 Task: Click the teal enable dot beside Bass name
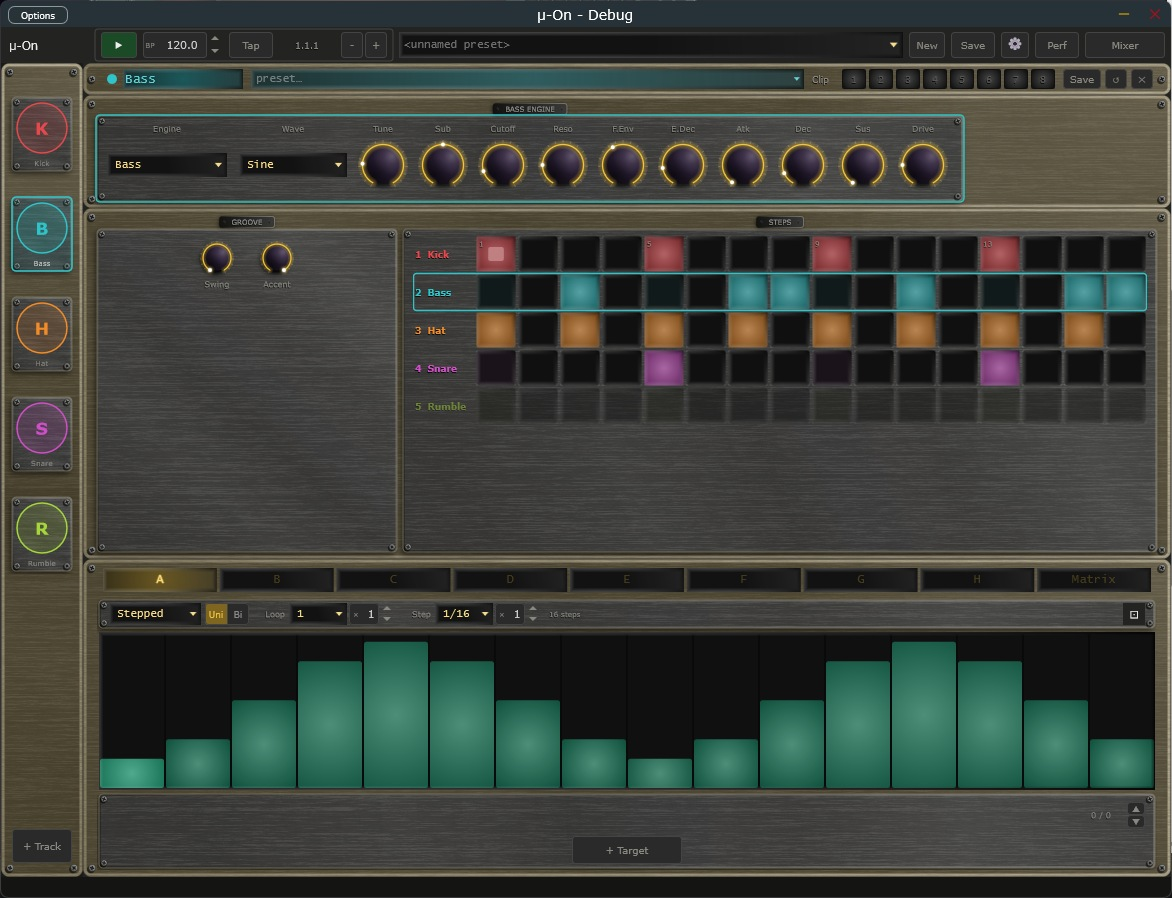(x=112, y=79)
